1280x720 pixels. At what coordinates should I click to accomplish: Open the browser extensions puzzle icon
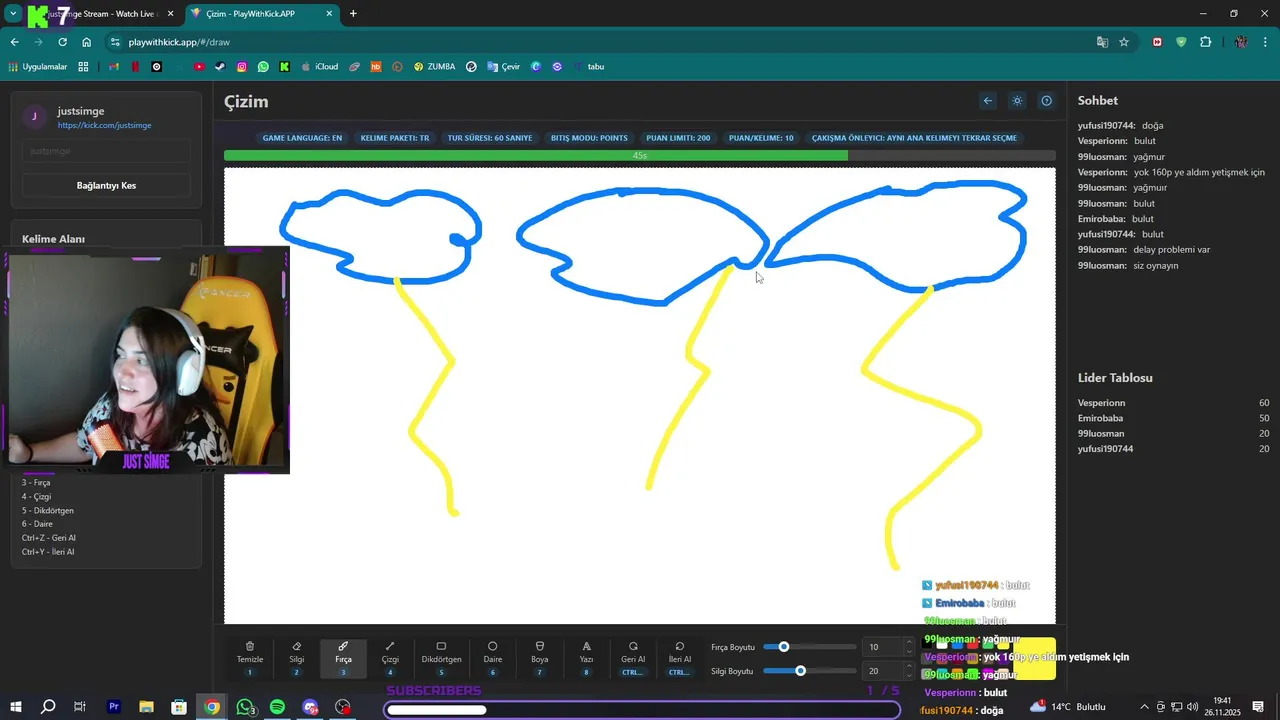(1205, 42)
